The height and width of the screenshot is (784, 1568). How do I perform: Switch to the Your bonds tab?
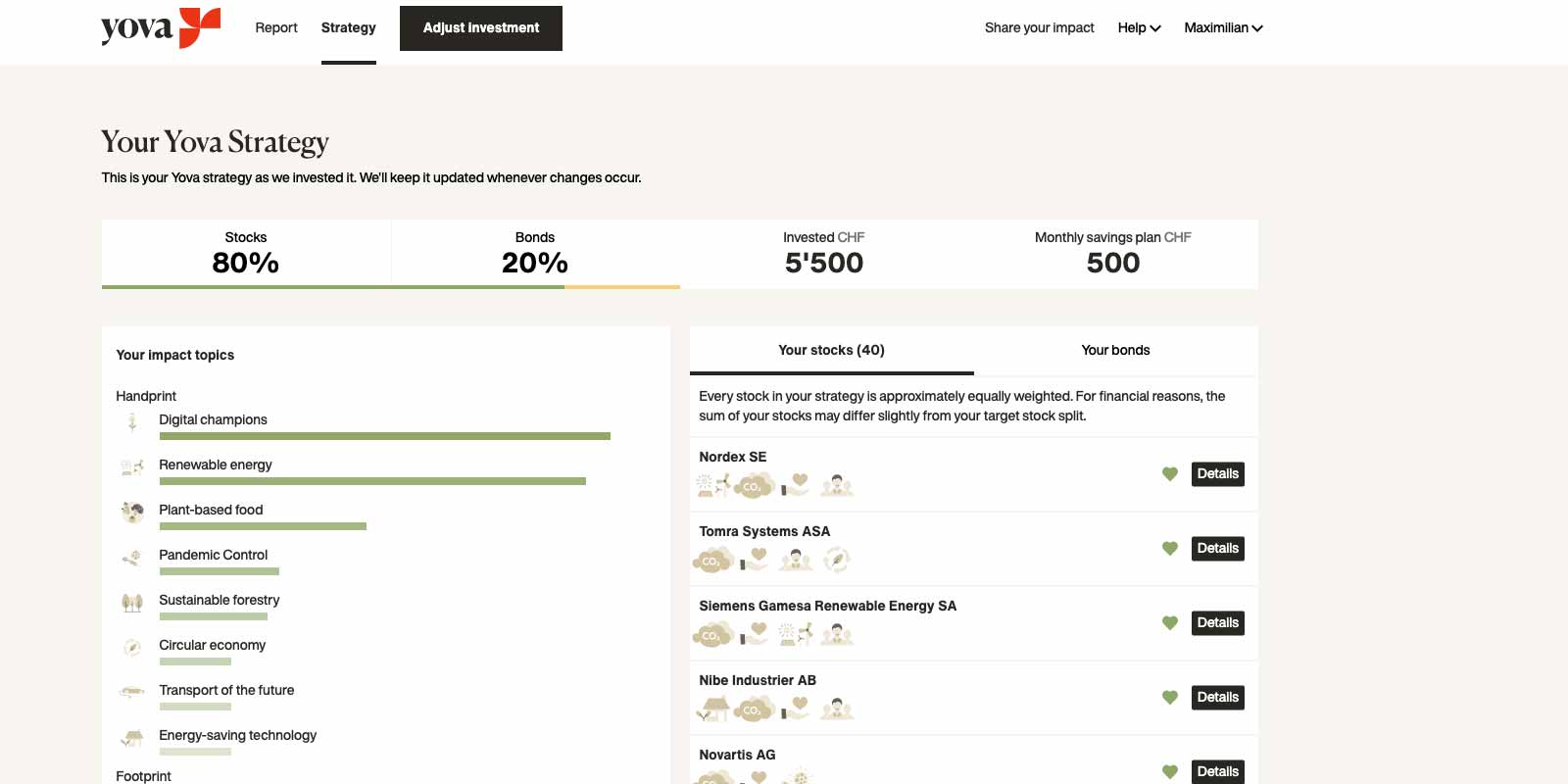coord(1115,350)
